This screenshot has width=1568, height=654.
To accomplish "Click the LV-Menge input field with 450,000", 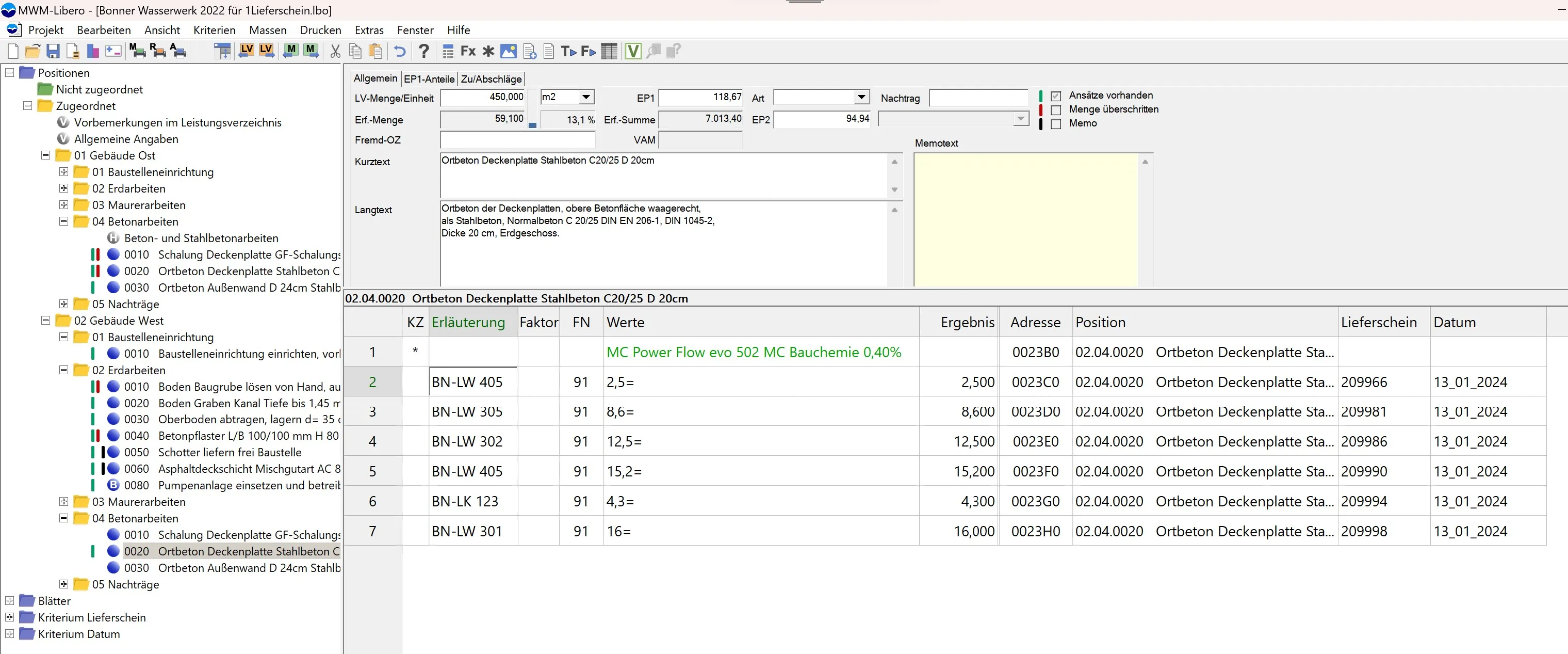I will [483, 97].
